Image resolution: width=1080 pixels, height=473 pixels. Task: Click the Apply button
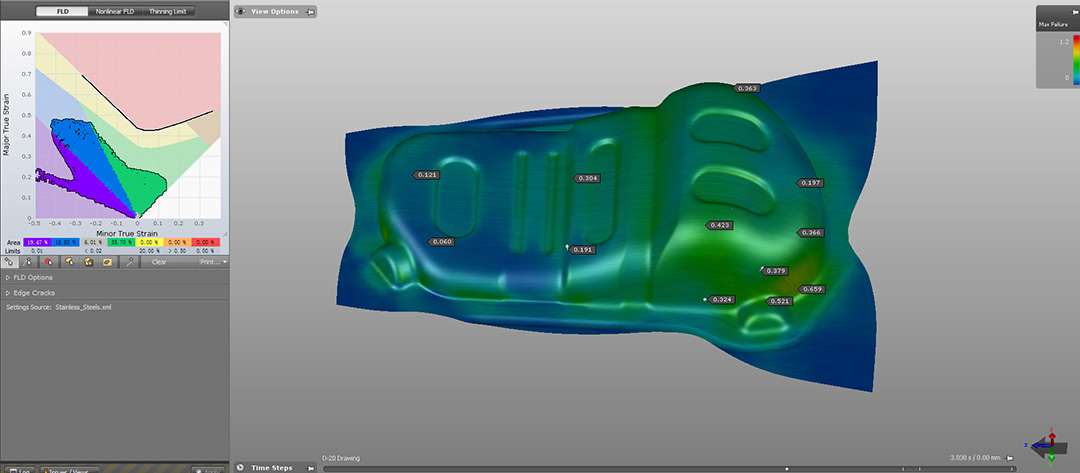tap(208, 470)
